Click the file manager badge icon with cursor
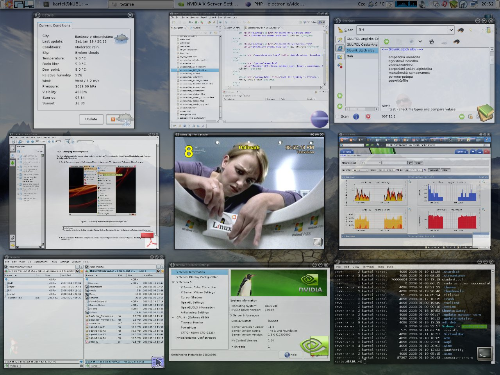This screenshot has height=375, width=500. pyautogui.click(x=158, y=362)
